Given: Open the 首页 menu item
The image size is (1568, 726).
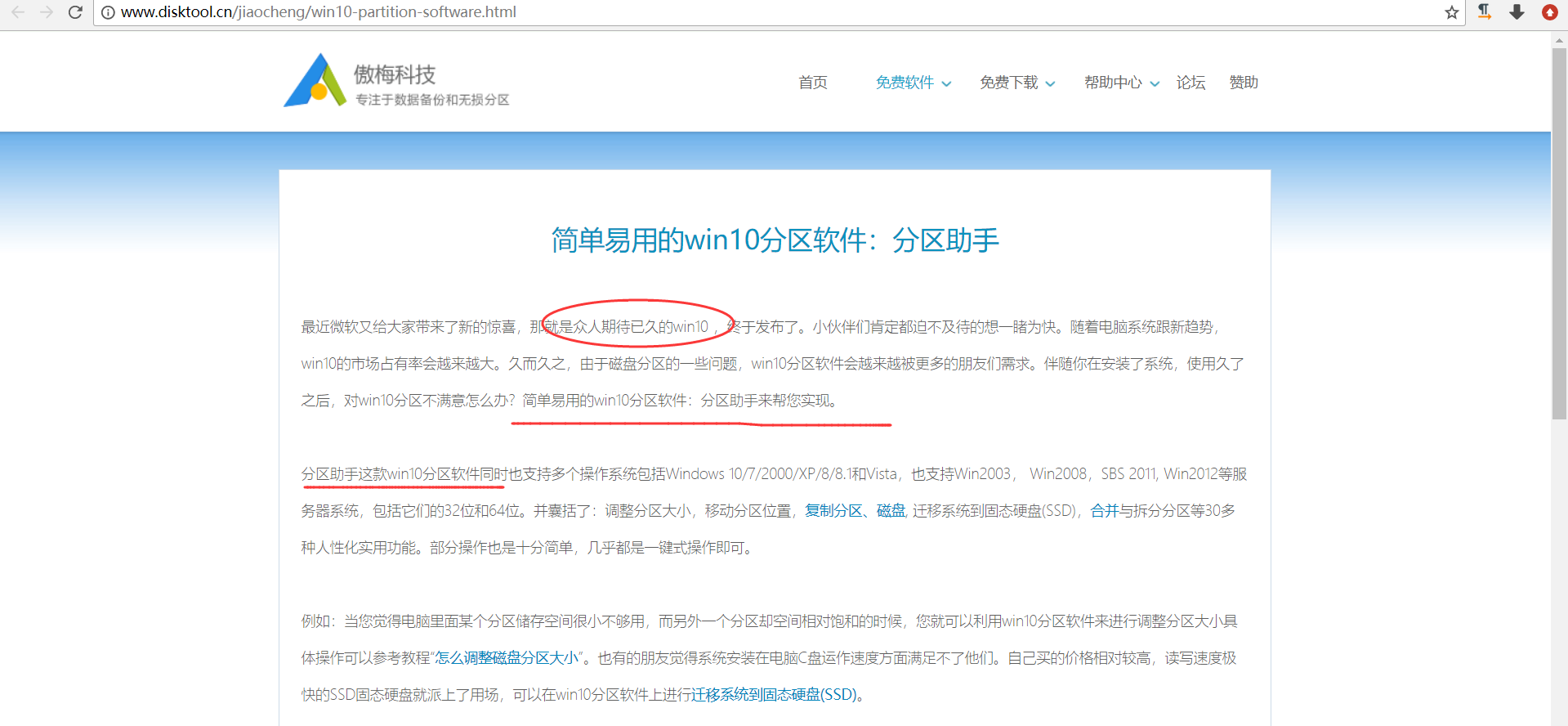Looking at the screenshot, I should (813, 83).
